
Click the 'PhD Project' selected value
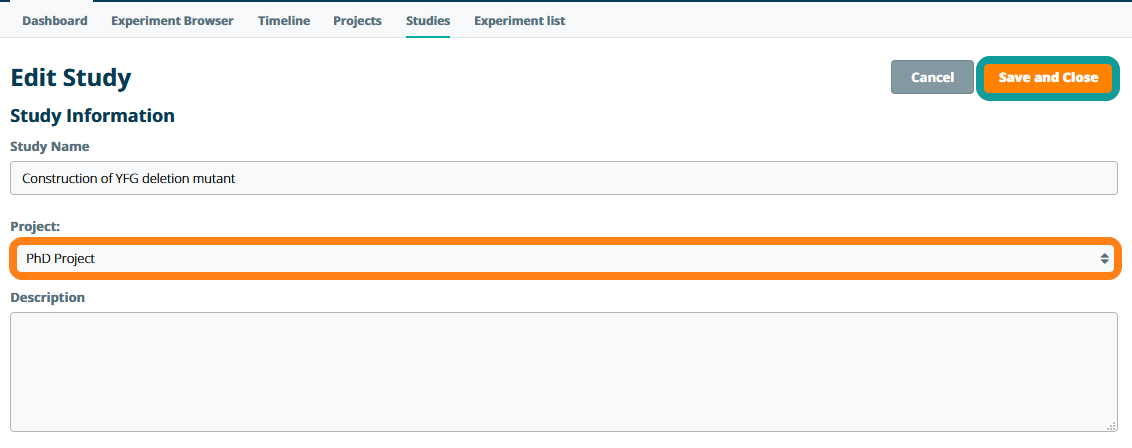click(x=60, y=259)
